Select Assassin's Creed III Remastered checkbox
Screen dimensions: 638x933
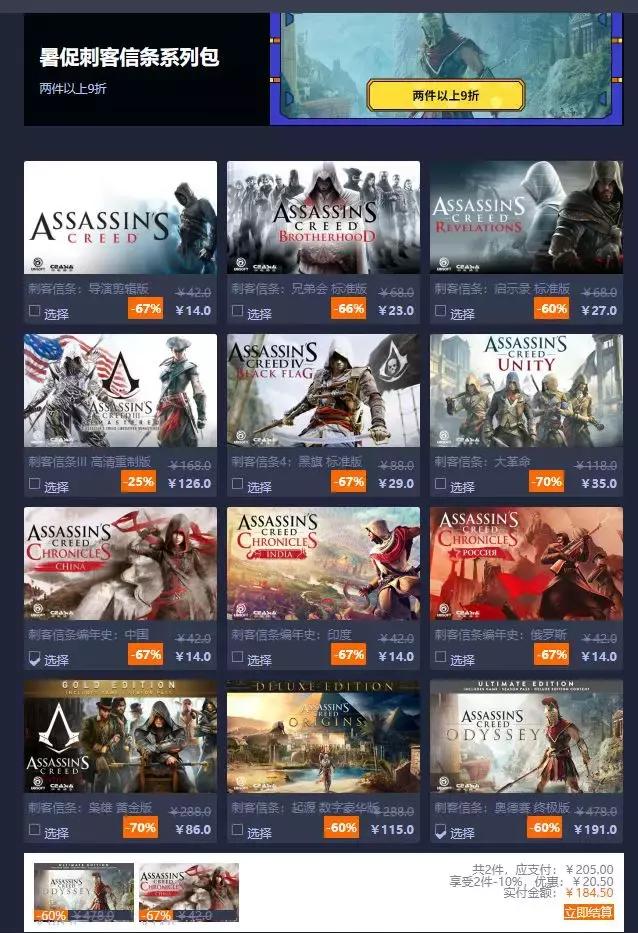click(x=35, y=484)
